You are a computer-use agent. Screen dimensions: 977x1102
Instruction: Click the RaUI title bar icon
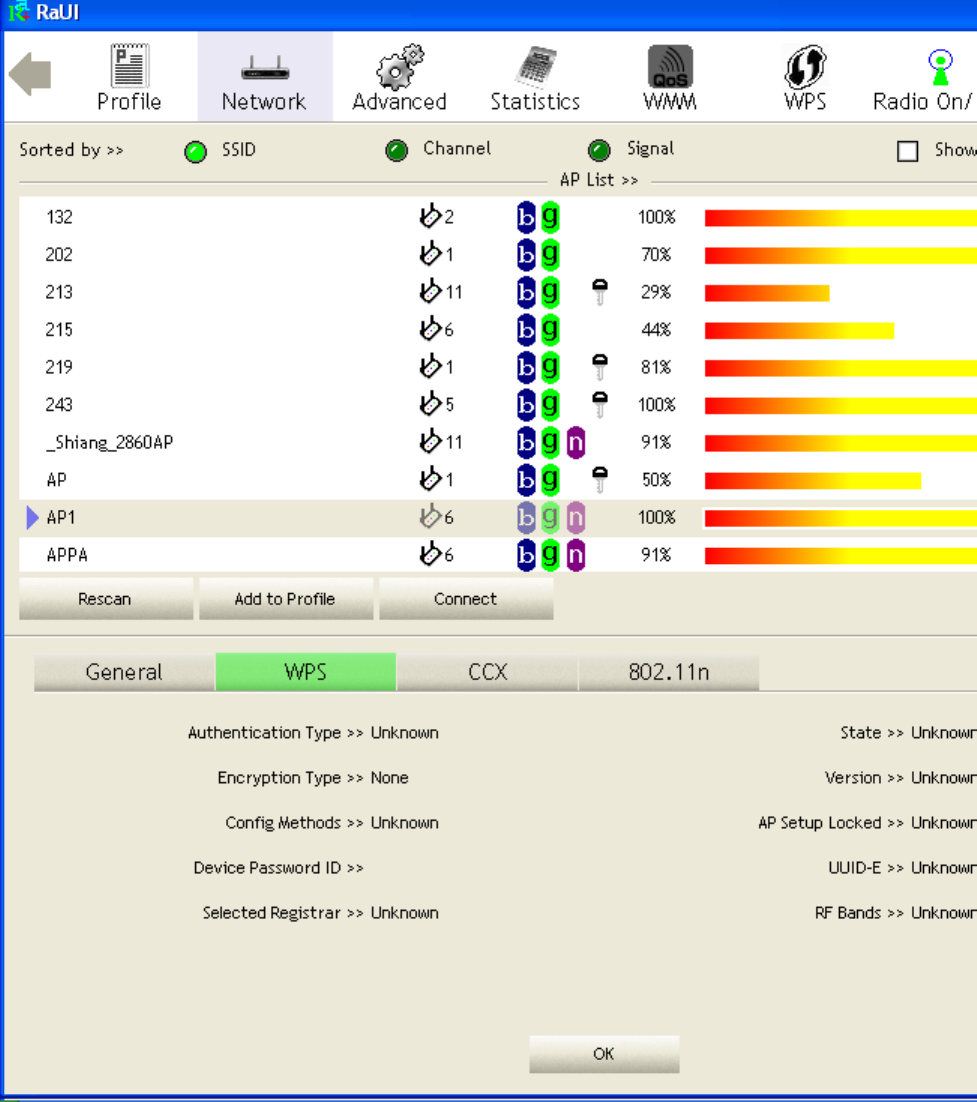click(18, 11)
